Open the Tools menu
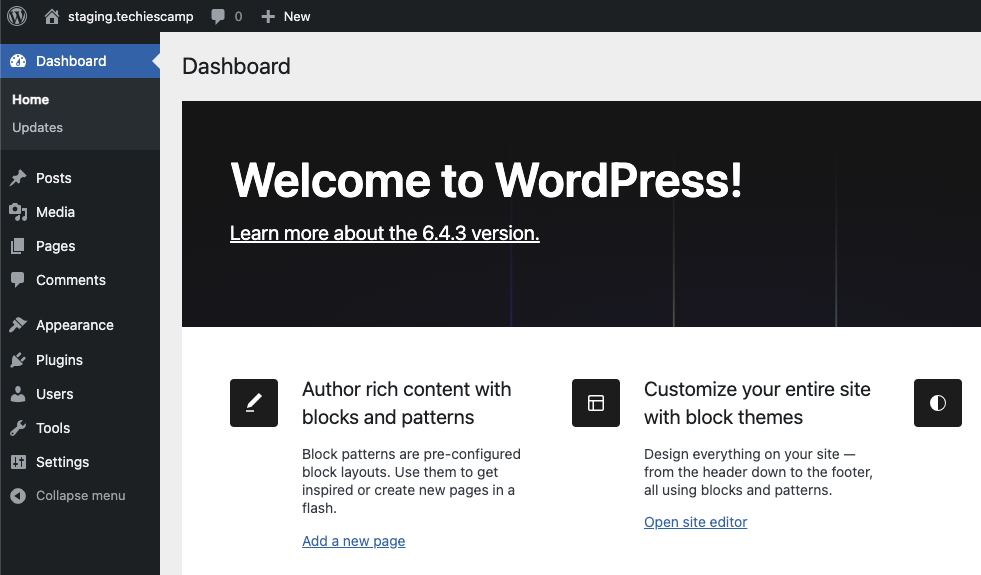Image resolution: width=981 pixels, height=575 pixels. 53,428
